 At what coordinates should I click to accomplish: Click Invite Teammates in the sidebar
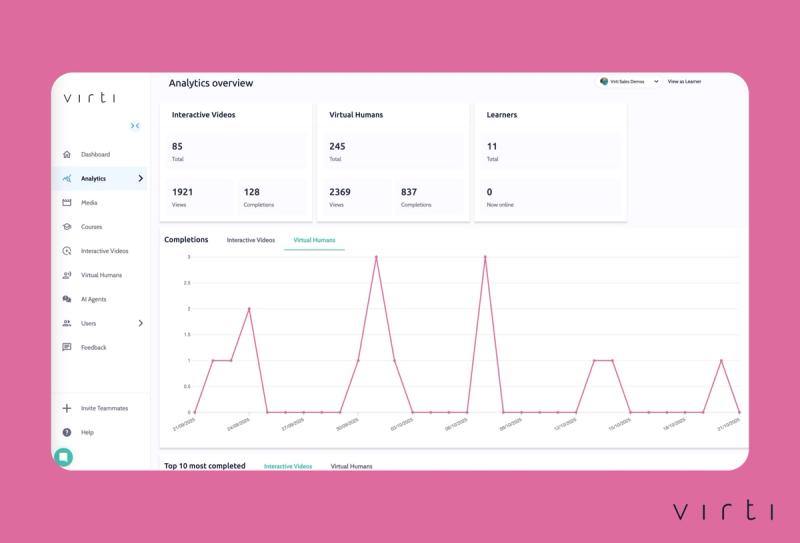click(x=104, y=408)
